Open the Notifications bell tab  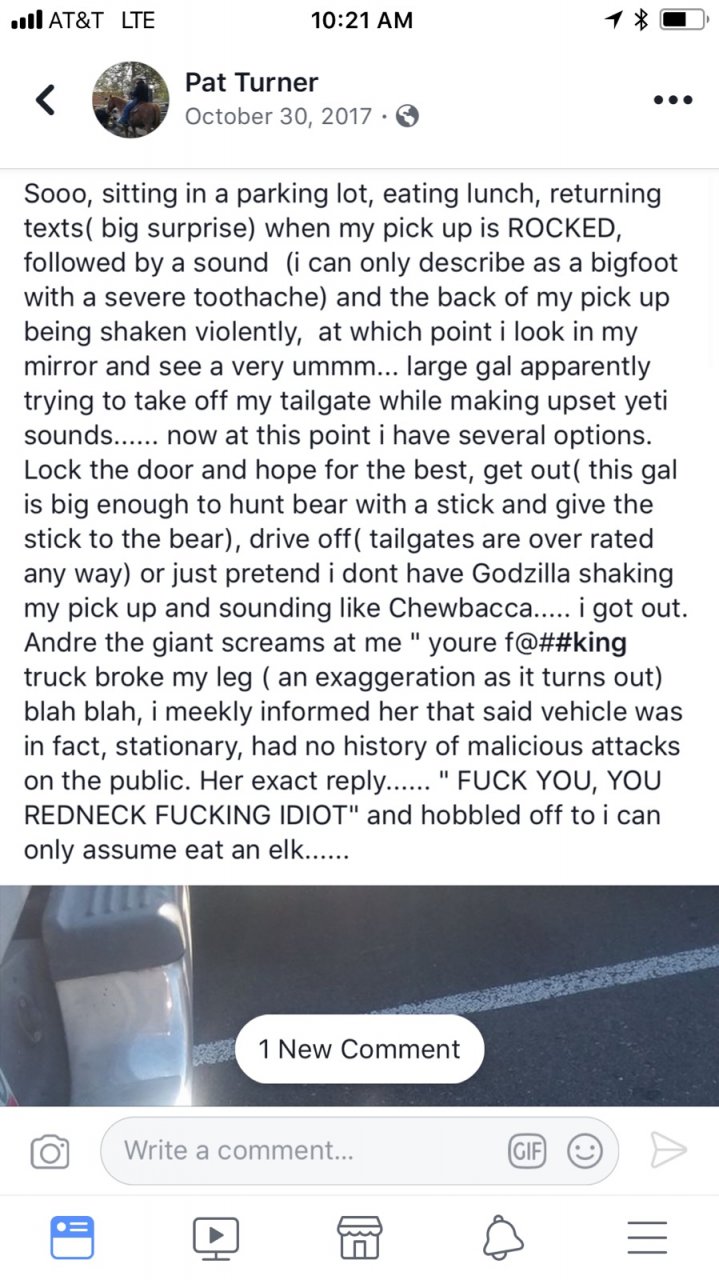pos(503,1237)
